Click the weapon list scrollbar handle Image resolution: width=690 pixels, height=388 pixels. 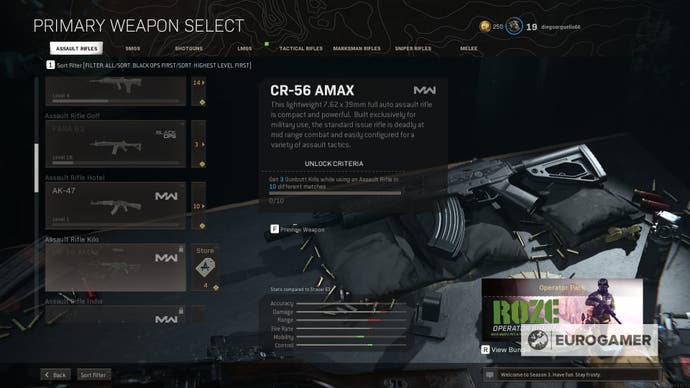(x=37, y=168)
